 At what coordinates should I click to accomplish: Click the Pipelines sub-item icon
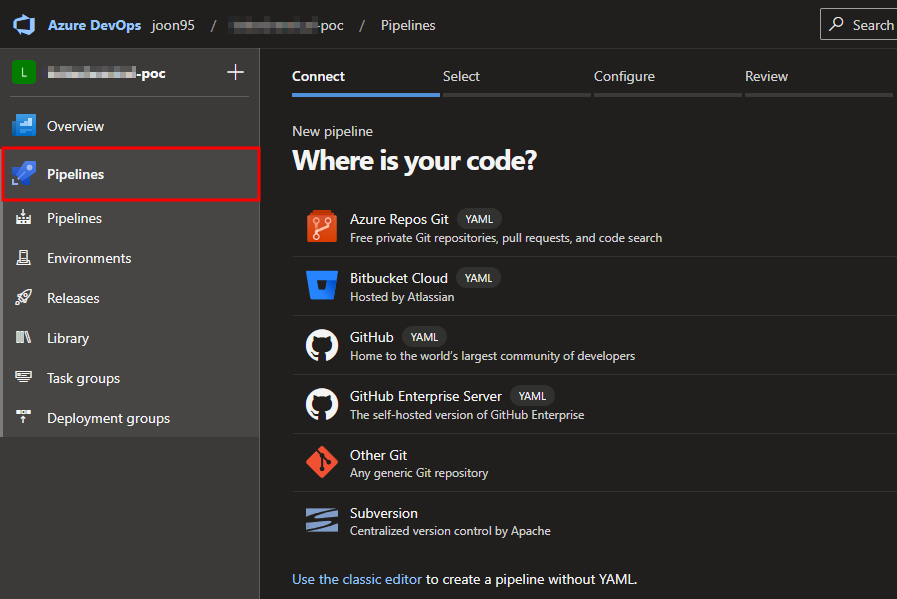[23, 217]
